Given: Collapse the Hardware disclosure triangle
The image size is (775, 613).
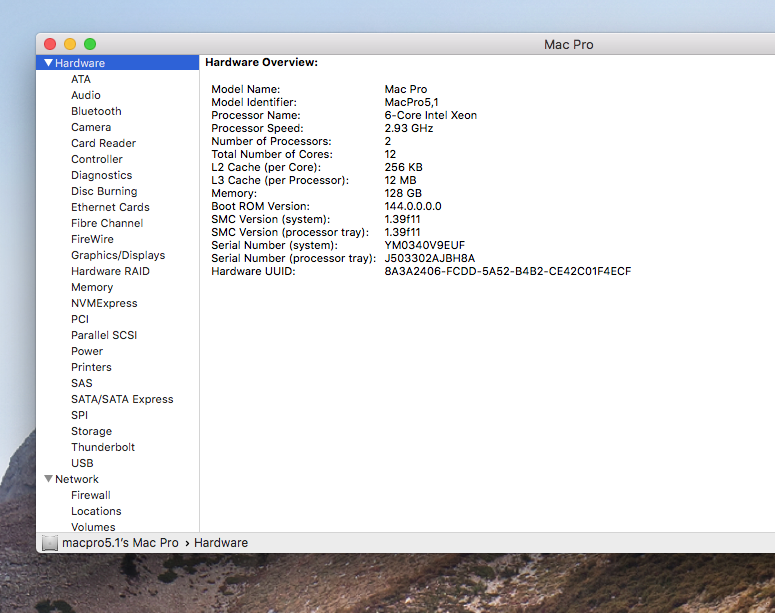Looking at the screenshot, I should [48, 63].
